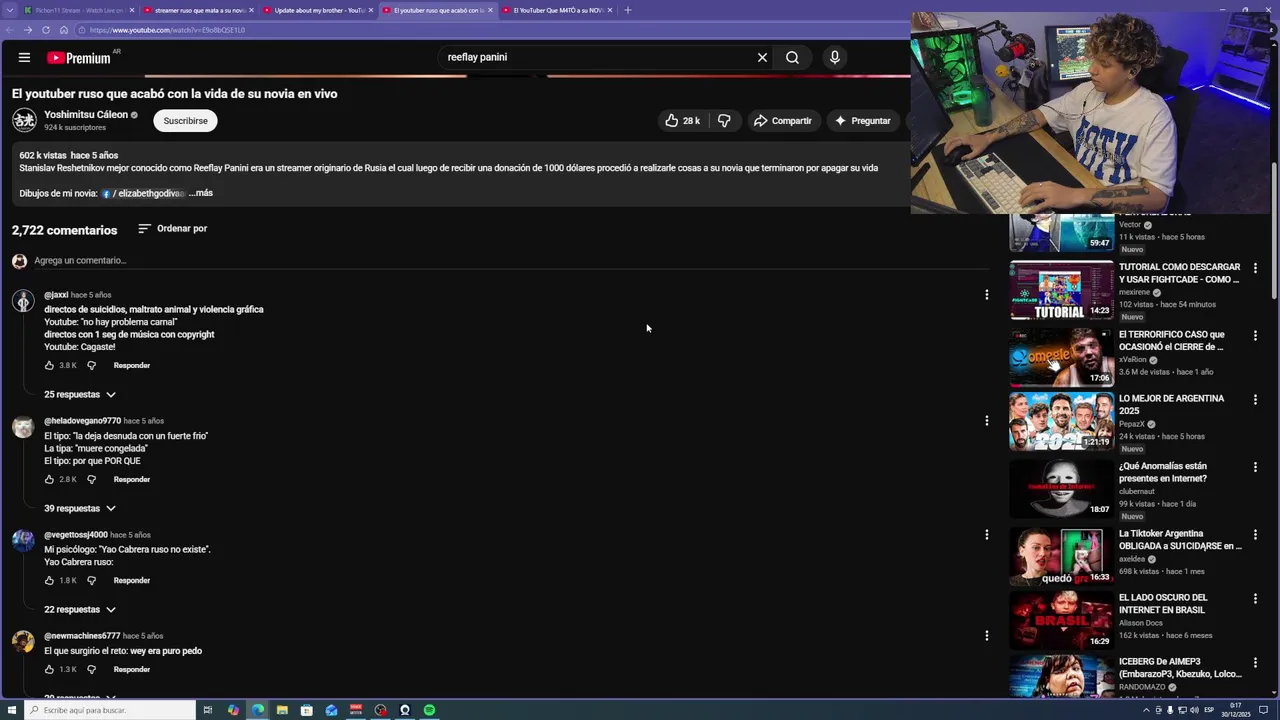Click the youtube.com address bar

tap(490, 30)
